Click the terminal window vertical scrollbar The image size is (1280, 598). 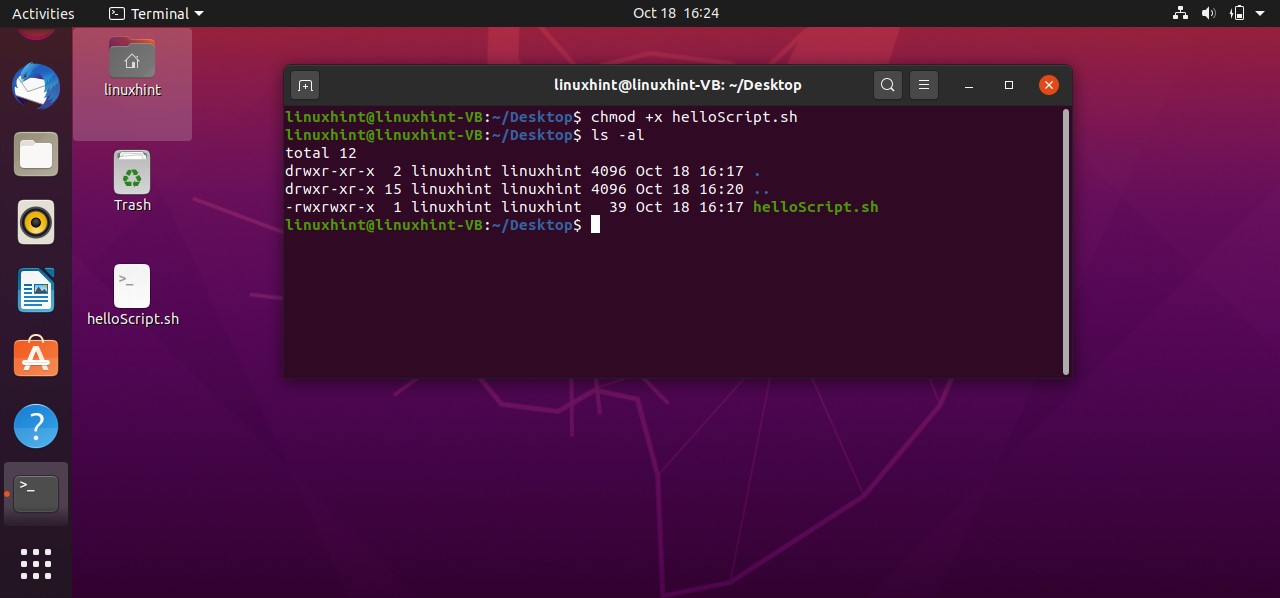[1066, 241]
